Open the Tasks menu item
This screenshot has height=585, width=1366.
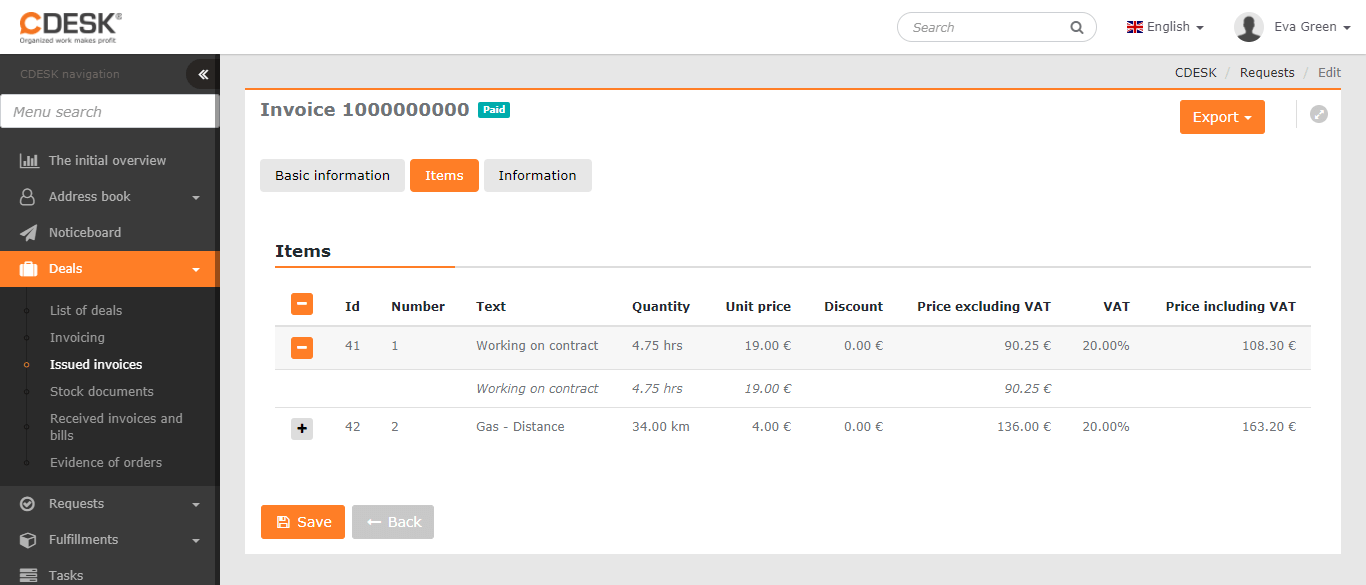point(109,575)
